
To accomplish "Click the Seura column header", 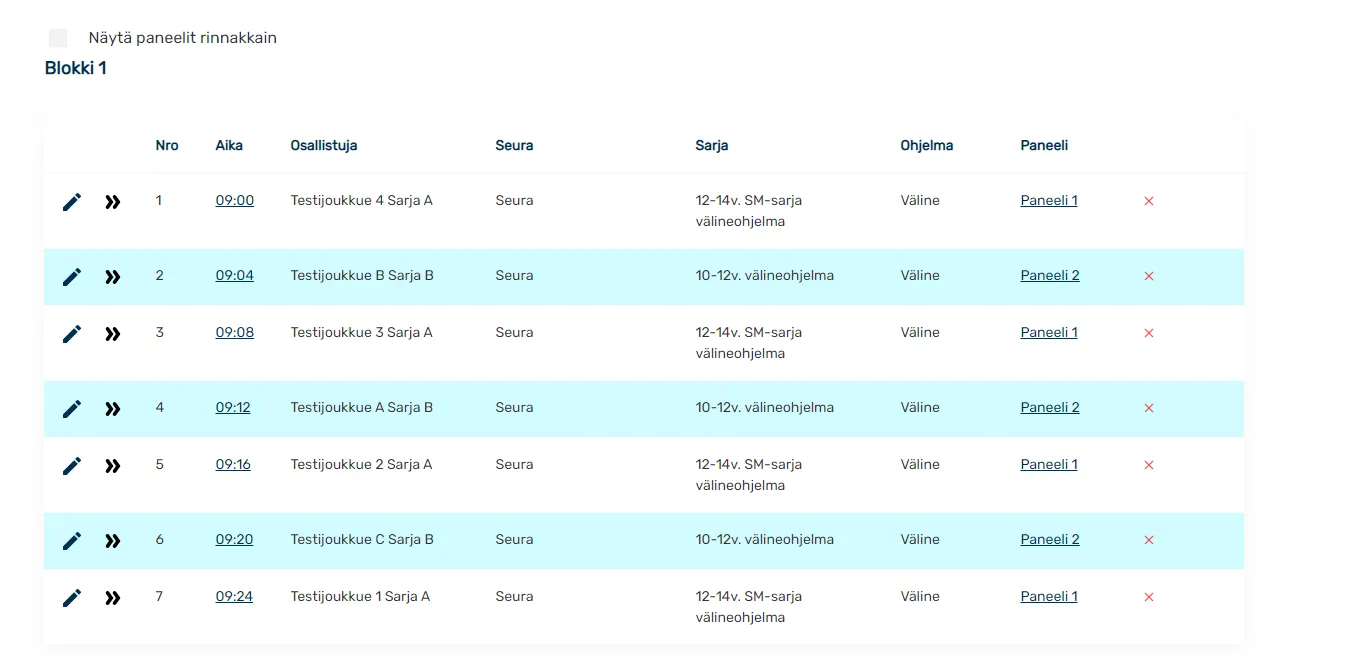I will 514,145.
